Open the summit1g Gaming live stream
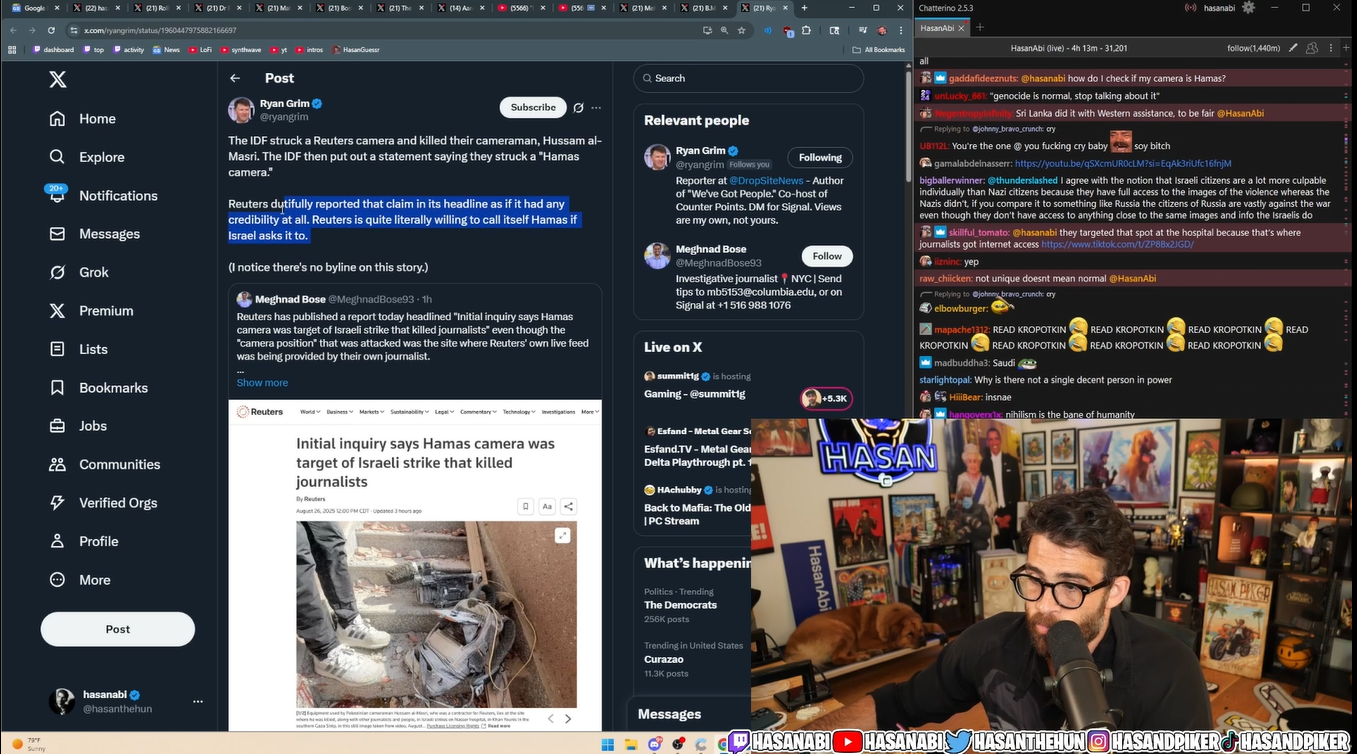Viewport: 1357px width, 754px height. coord(748,387)
